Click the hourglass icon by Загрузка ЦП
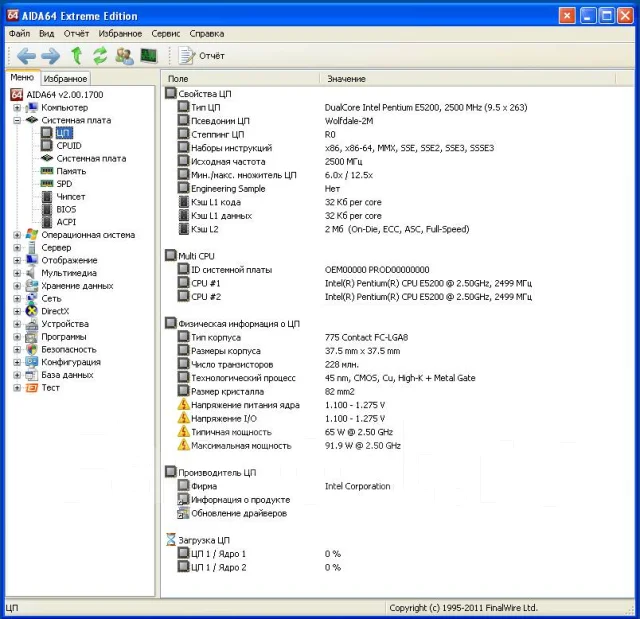This screenshot has height=619, width=640. tap(171, 539)
